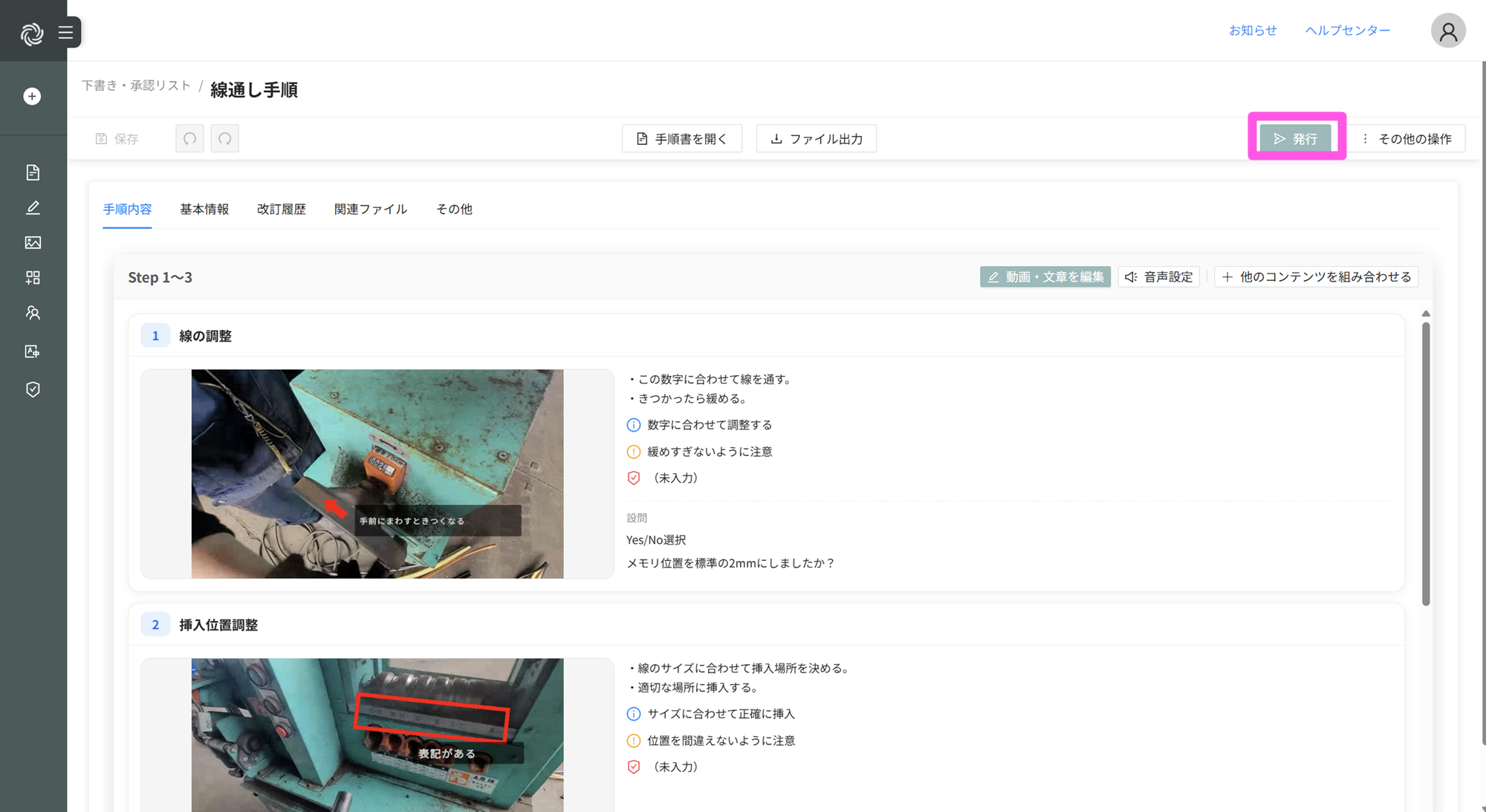
Task: Click step 1 線の調整 video thumbnail
Action: [377, 474]
